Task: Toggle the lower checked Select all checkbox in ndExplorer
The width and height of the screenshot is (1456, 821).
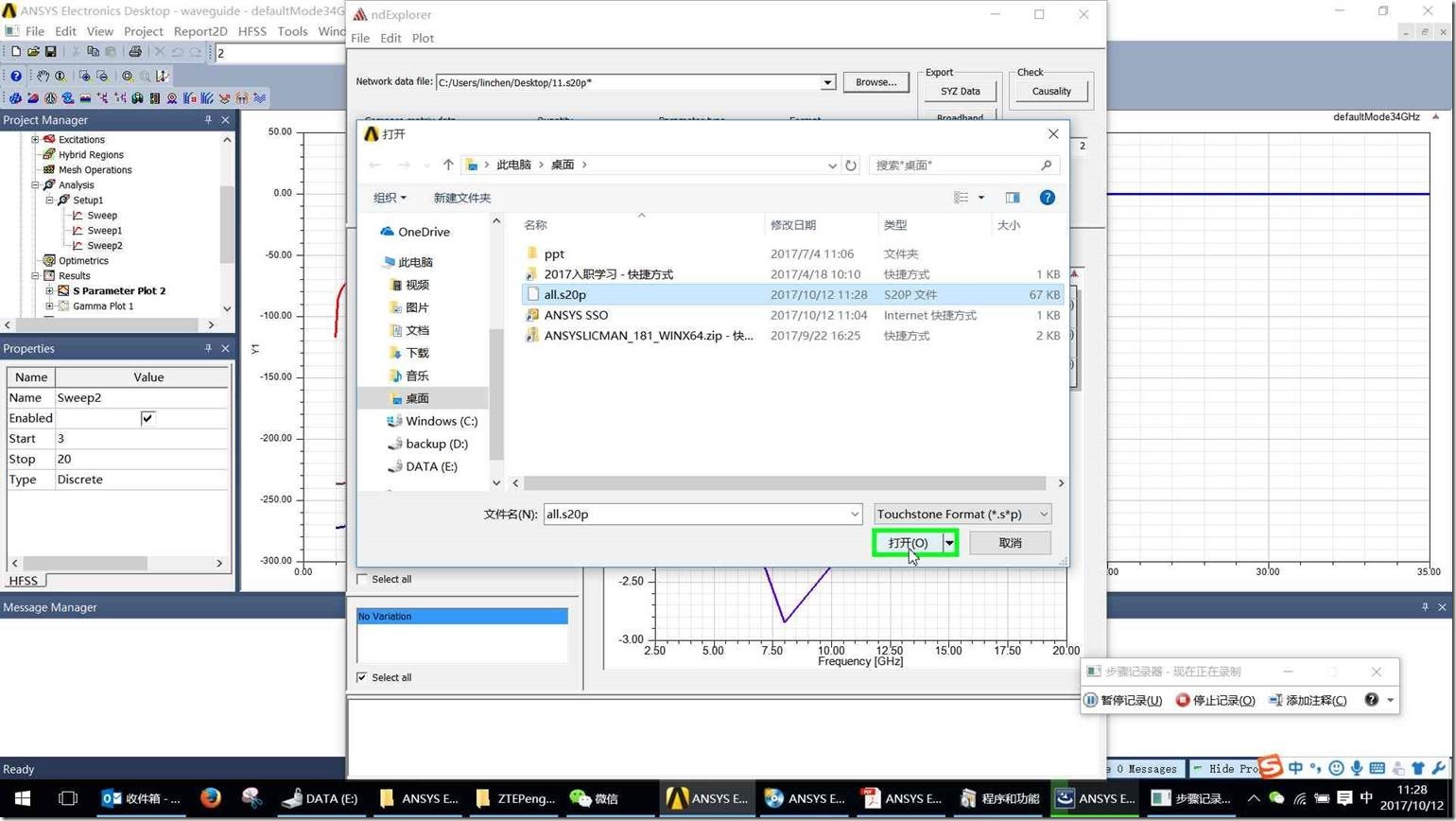Action: [x=362, y=677]
